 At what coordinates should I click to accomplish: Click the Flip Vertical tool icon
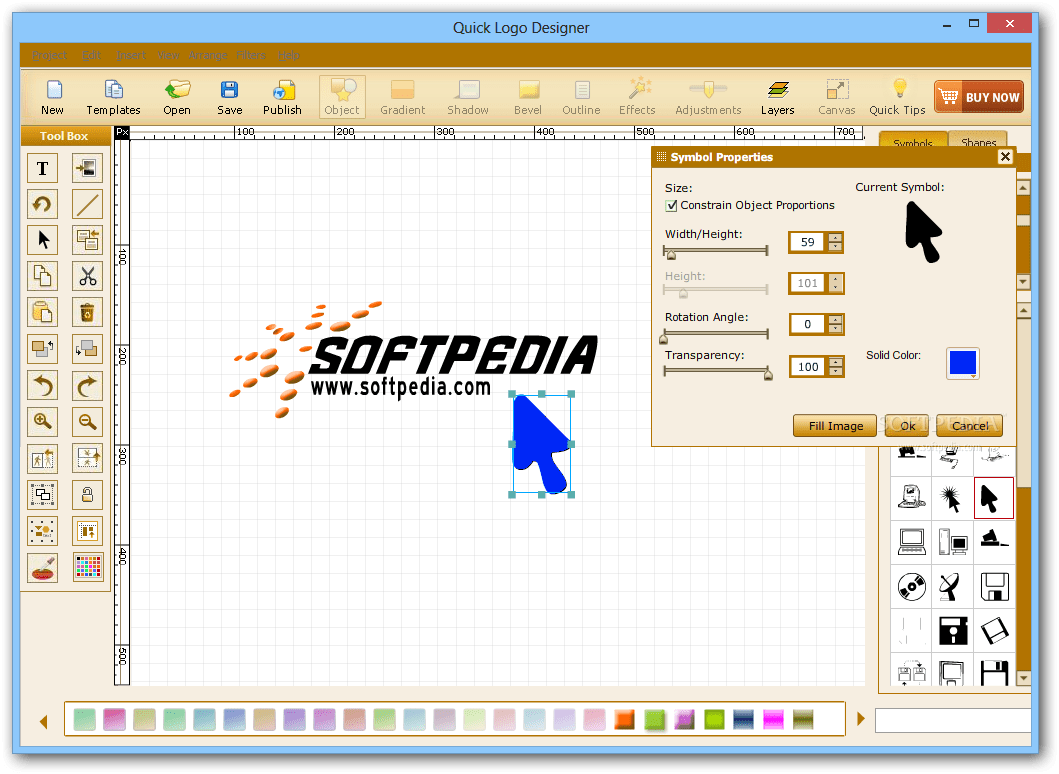pyautogui.click(x=88, y=459)
